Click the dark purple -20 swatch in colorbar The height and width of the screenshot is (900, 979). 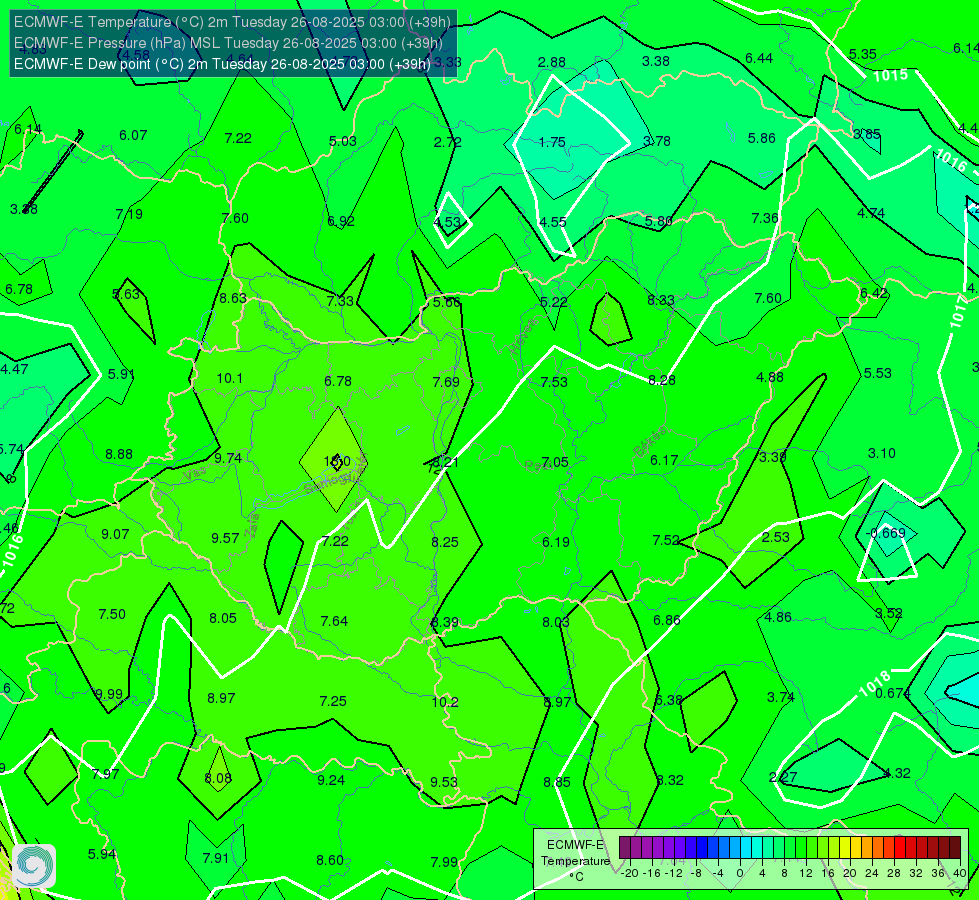point(624,848)
